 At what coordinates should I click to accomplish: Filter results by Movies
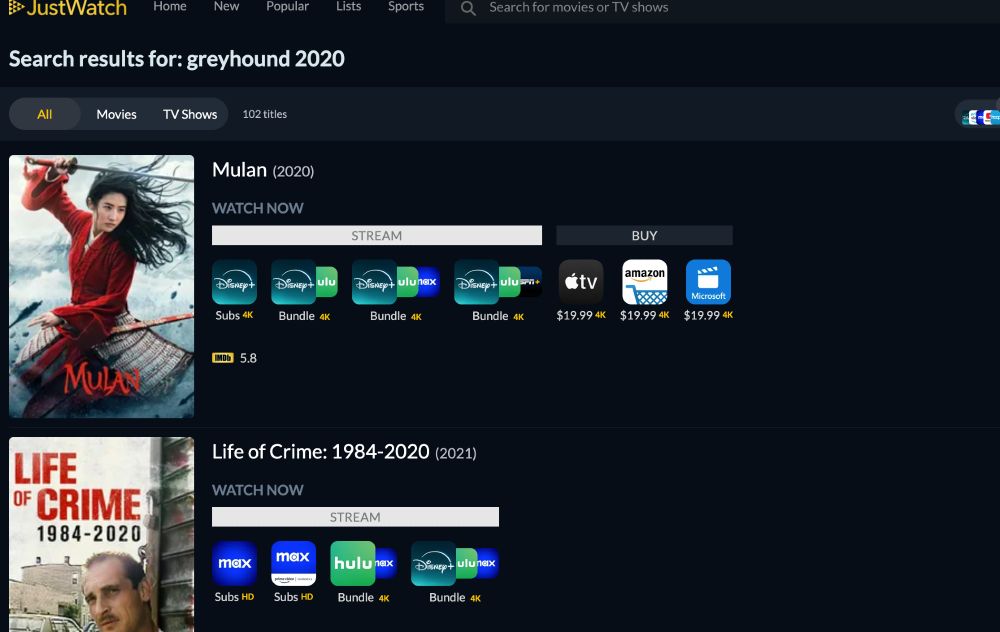[116, 114]
